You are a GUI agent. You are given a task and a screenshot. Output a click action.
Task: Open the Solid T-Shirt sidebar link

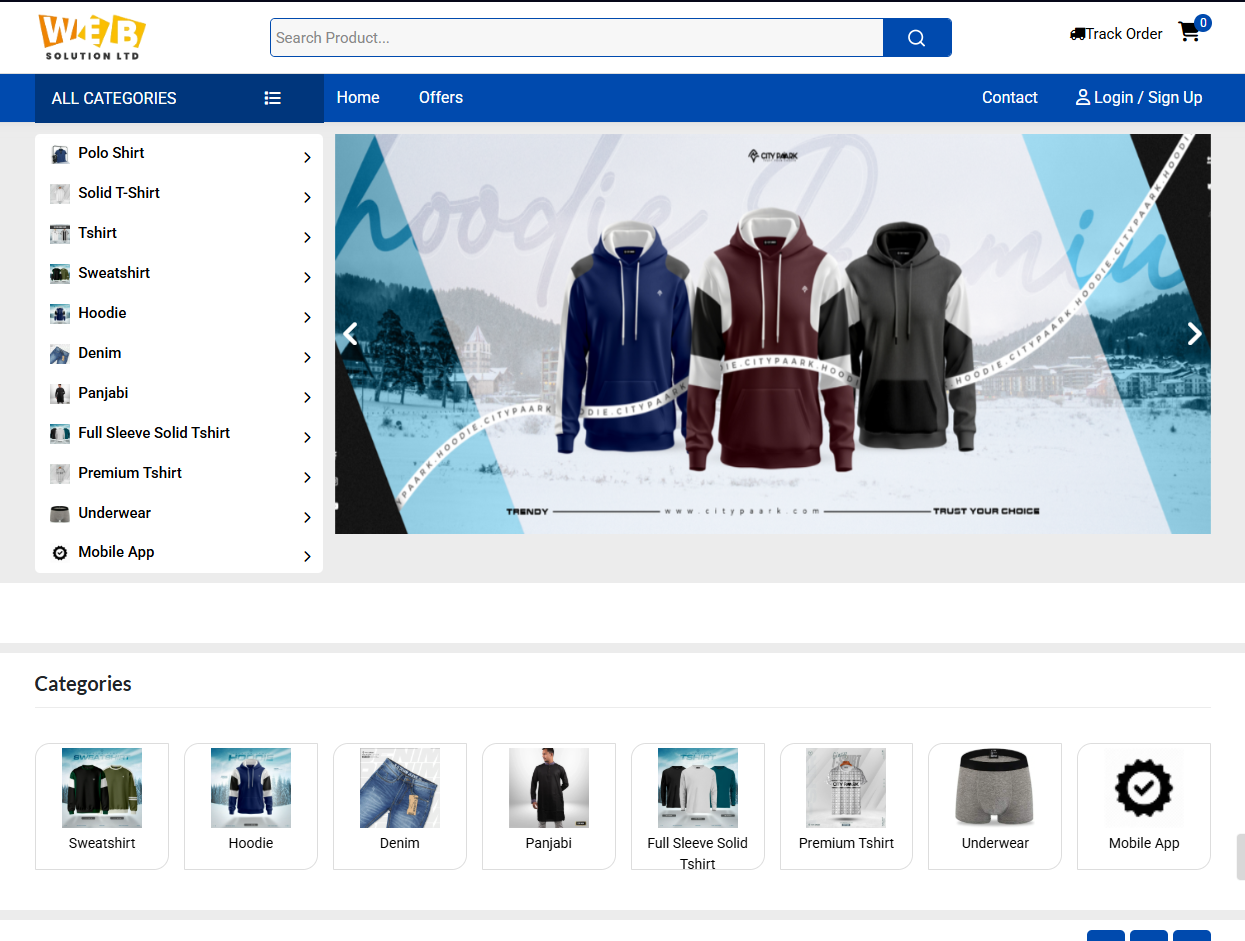[119, 193]
